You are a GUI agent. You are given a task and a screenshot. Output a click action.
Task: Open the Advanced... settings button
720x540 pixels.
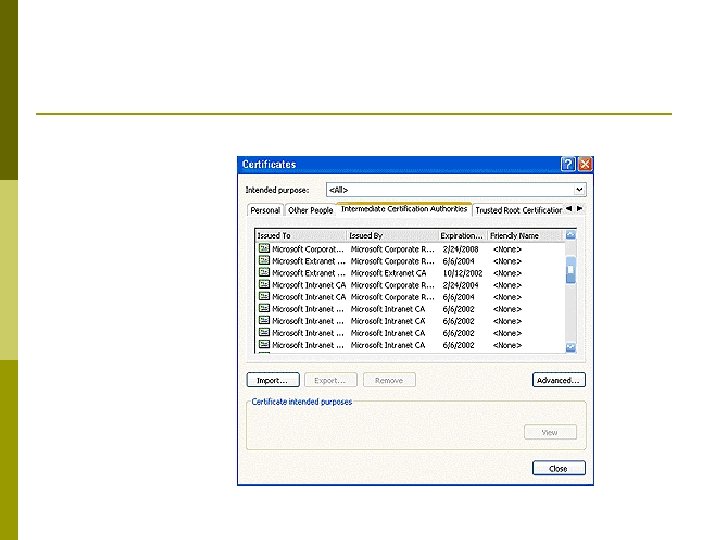(558, 380)
